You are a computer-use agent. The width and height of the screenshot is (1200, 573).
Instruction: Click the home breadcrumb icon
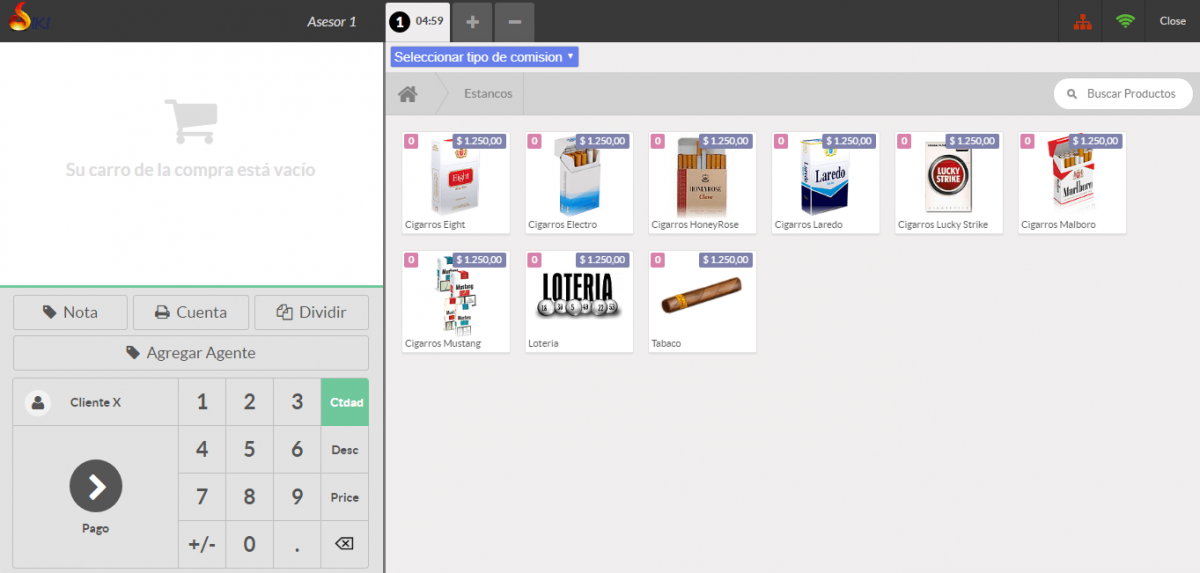(407, 94)
